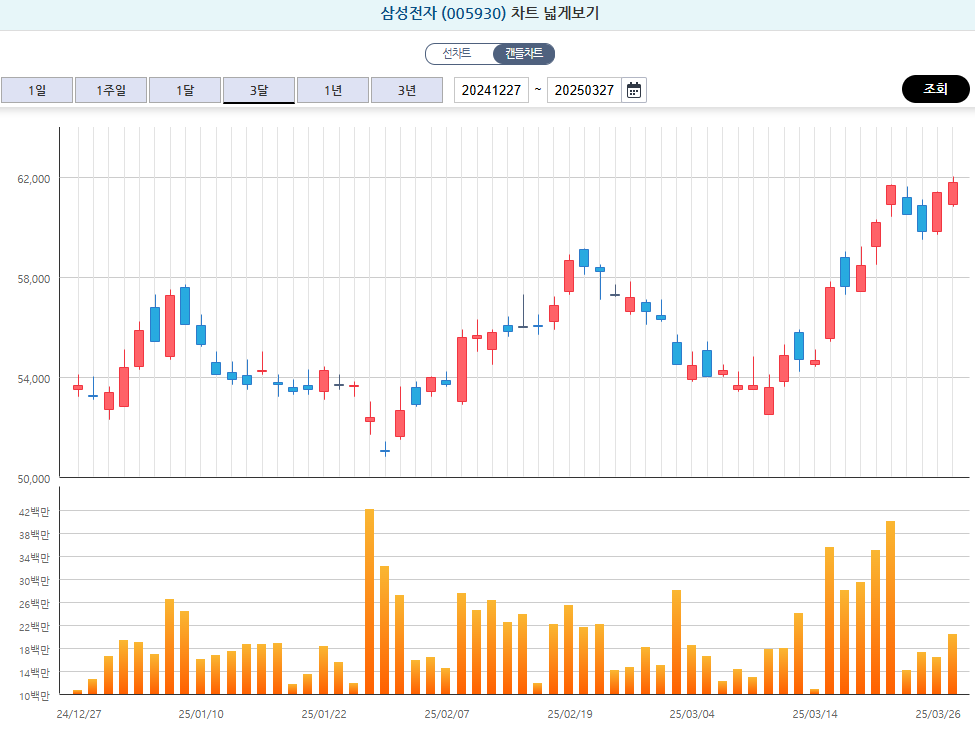Click the 54,000 price axis label

(x=34, y=379)
